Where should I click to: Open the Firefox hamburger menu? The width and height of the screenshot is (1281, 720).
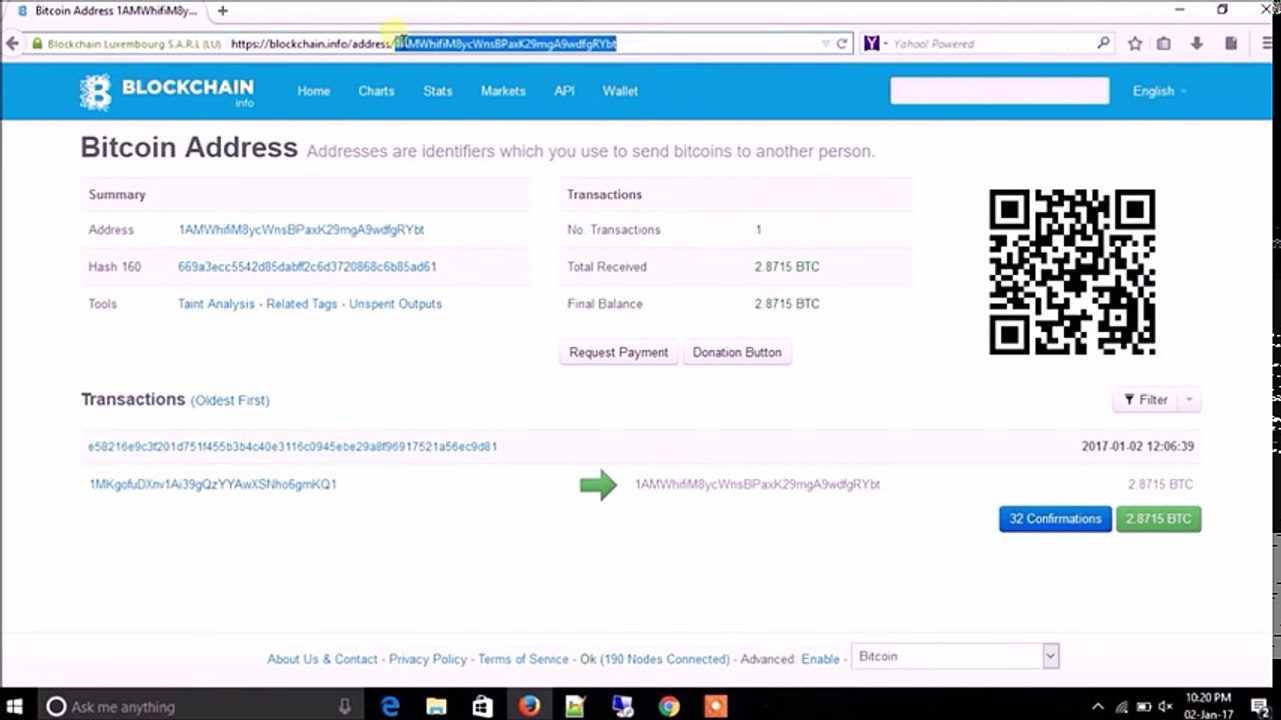click(x=1266, y=44)
